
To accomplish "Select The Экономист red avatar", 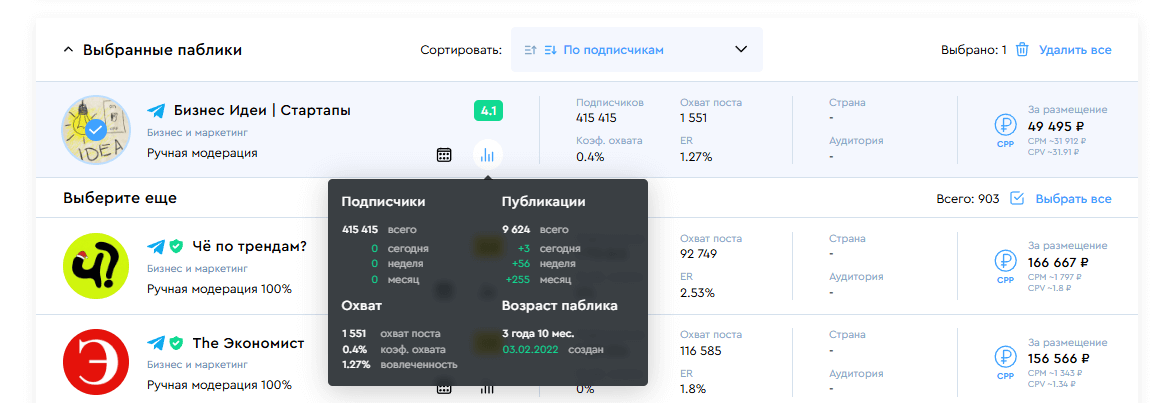I will tap(96, 363).
